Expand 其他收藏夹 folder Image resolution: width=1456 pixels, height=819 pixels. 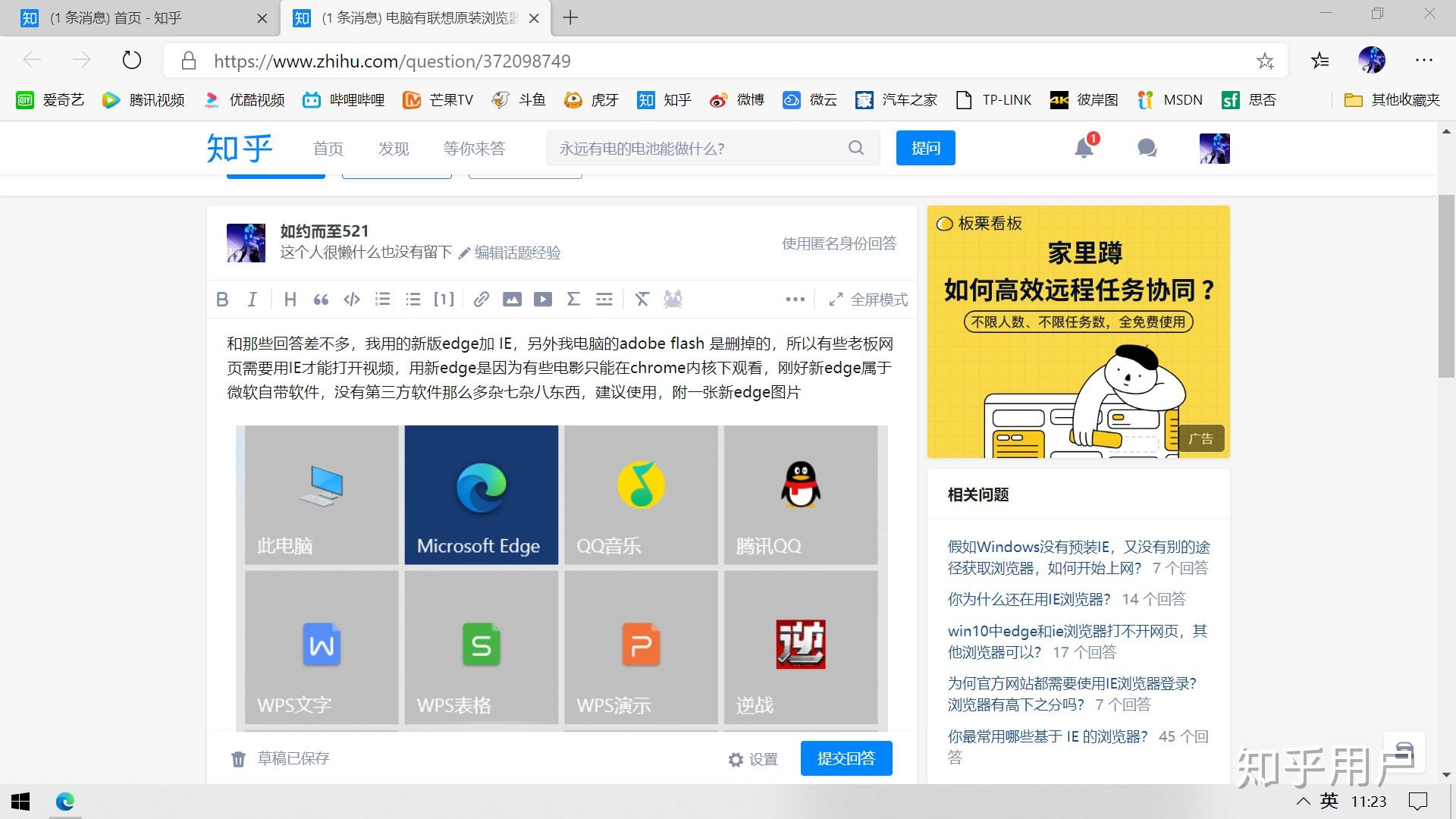[1392, 100]
